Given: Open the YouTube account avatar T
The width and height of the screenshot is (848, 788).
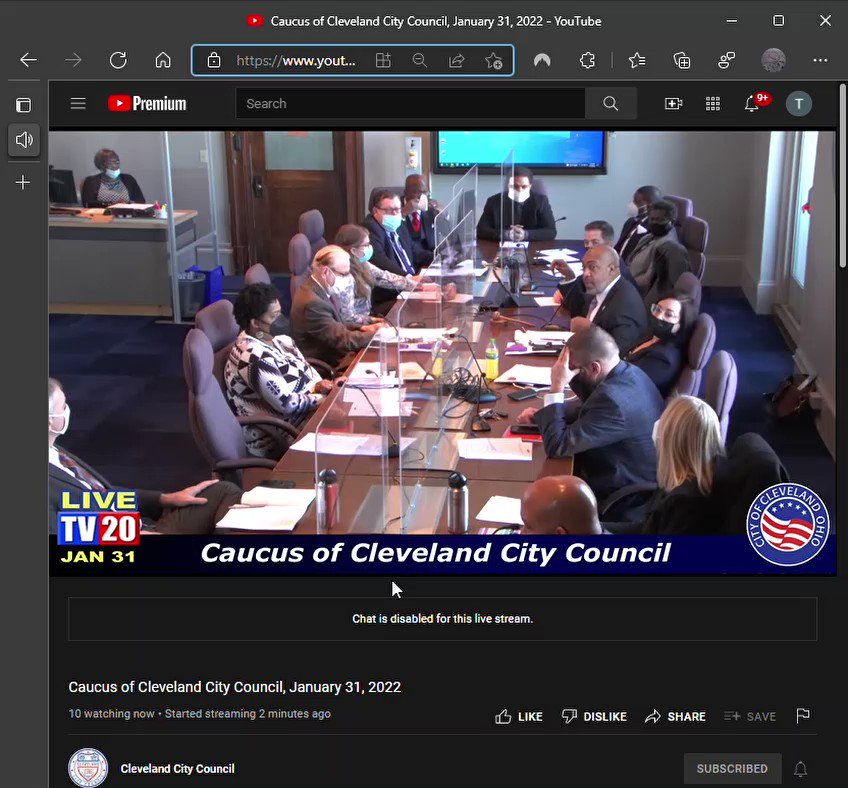Looking at the screenshot, I should (x=799, y=104).
